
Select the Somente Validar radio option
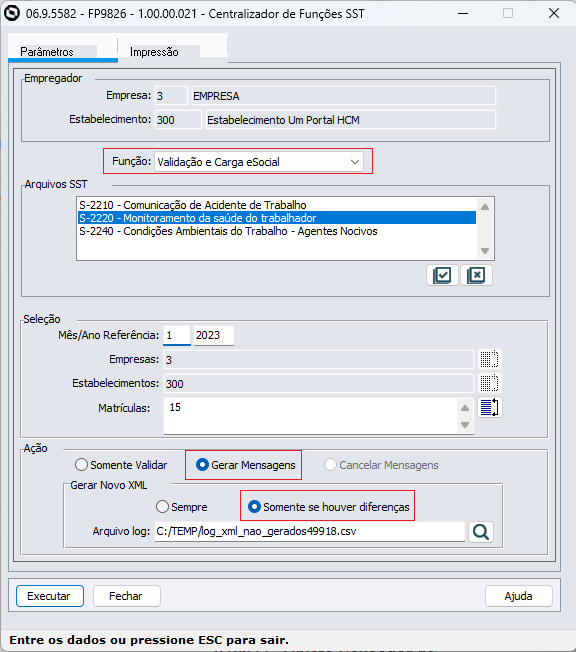121,464
